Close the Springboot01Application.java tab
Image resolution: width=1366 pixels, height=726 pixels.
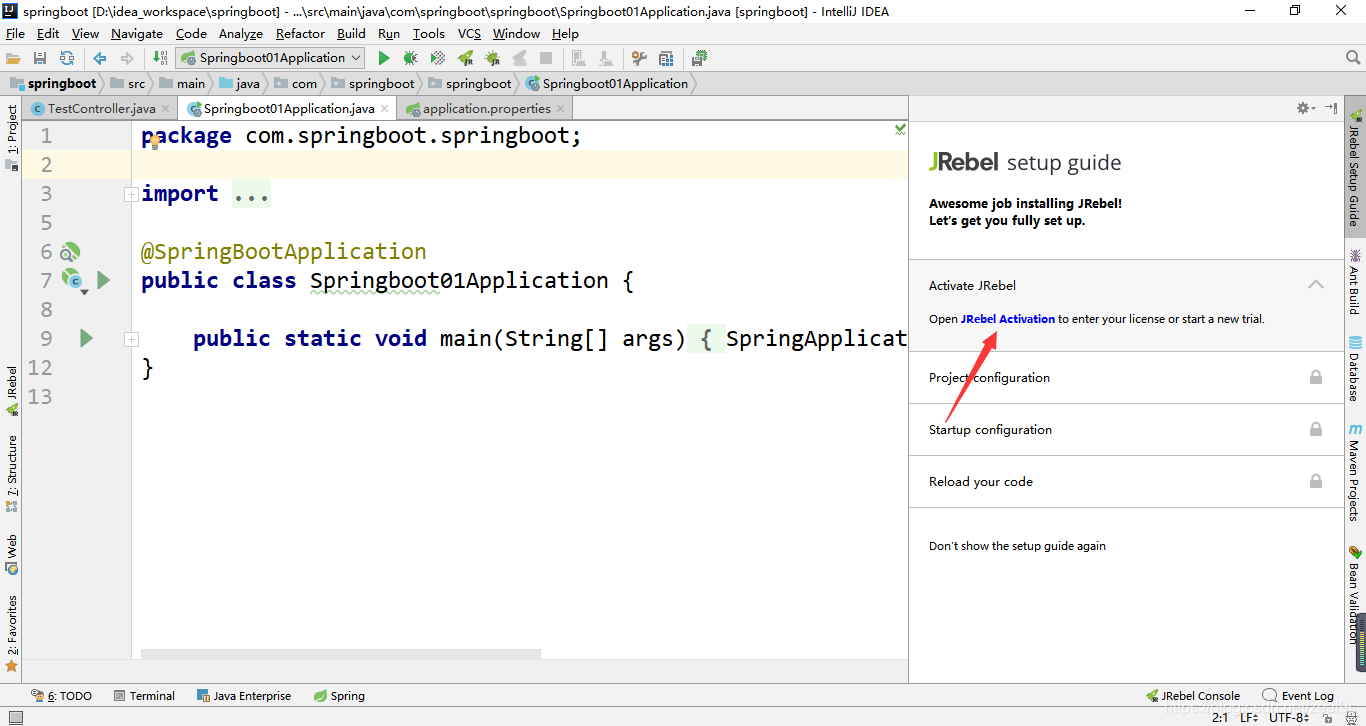[385, 108]
